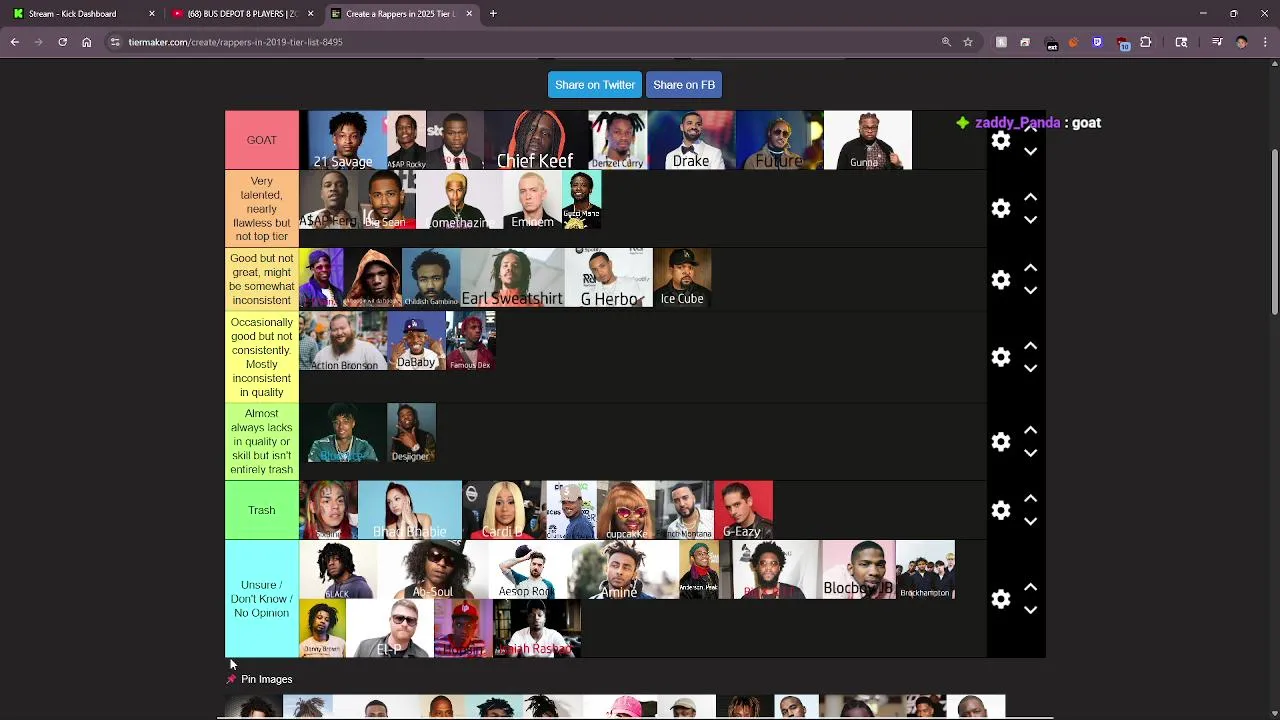1280x720 pixels.
Task: Move Trash tier row up
Action: tap(1030, 498)
